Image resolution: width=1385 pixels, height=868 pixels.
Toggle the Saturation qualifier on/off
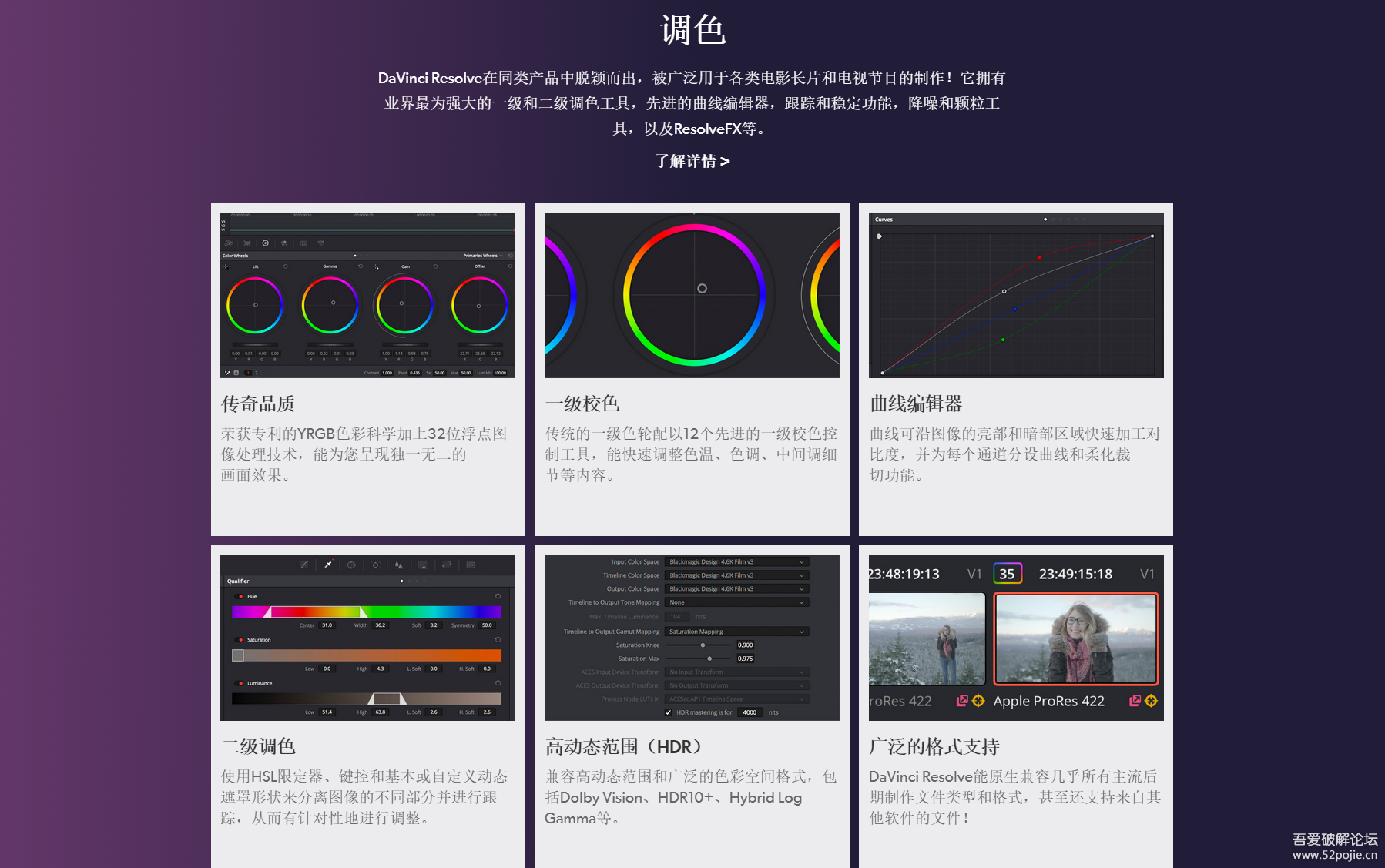pos(240,640)
